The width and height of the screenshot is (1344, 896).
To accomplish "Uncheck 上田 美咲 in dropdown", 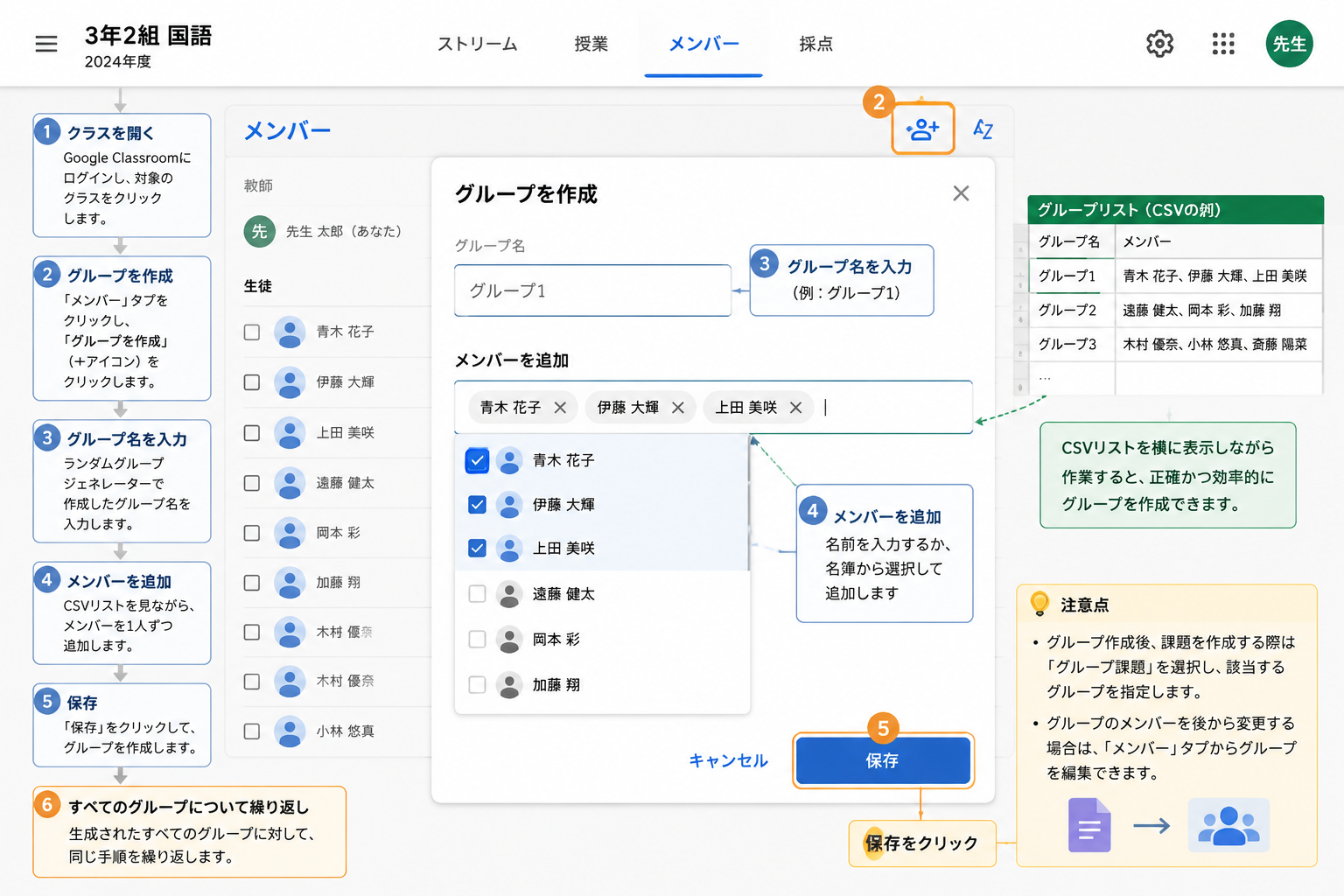I will [x=477, y=549].
